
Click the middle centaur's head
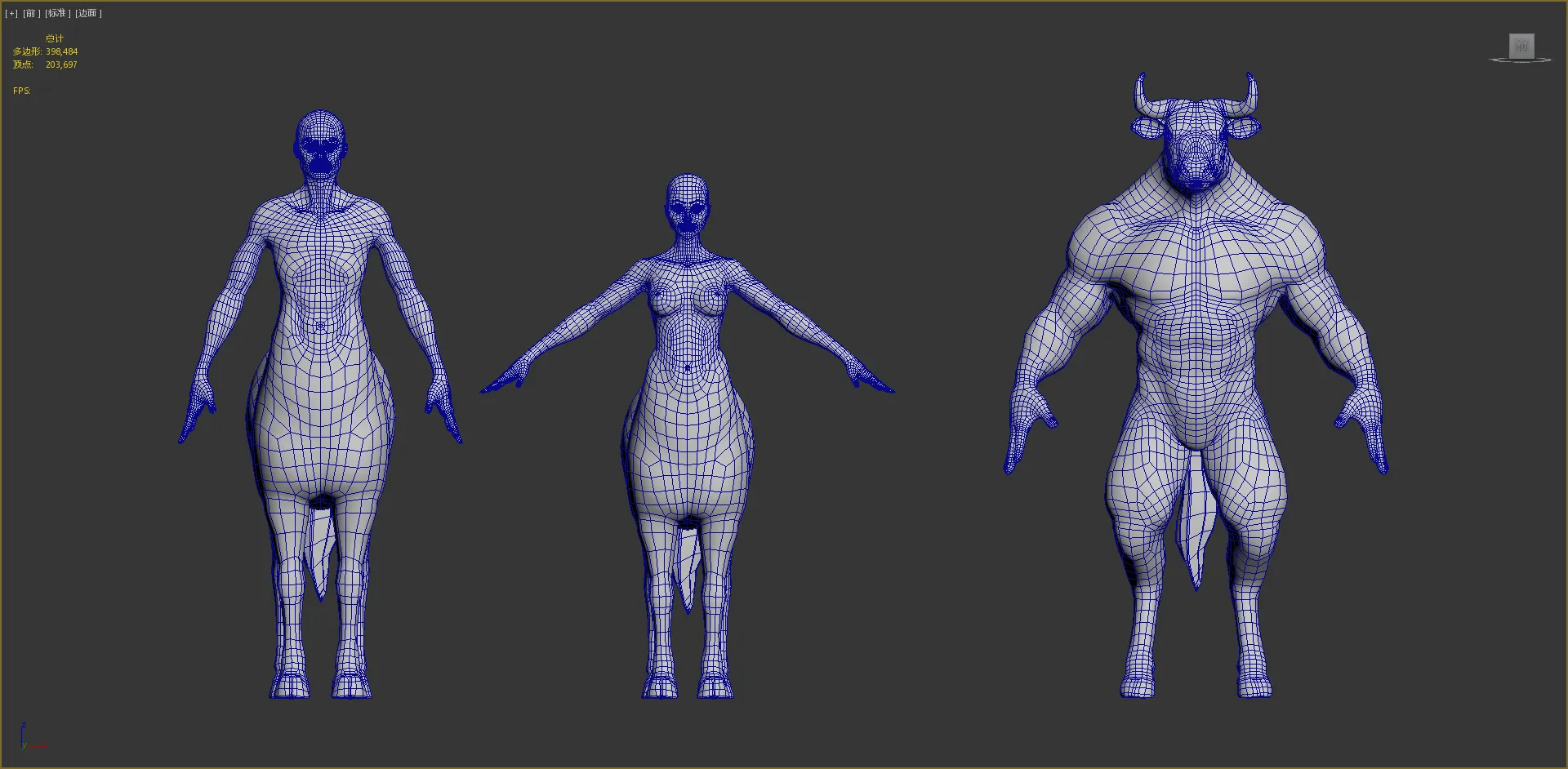point(688,204)
